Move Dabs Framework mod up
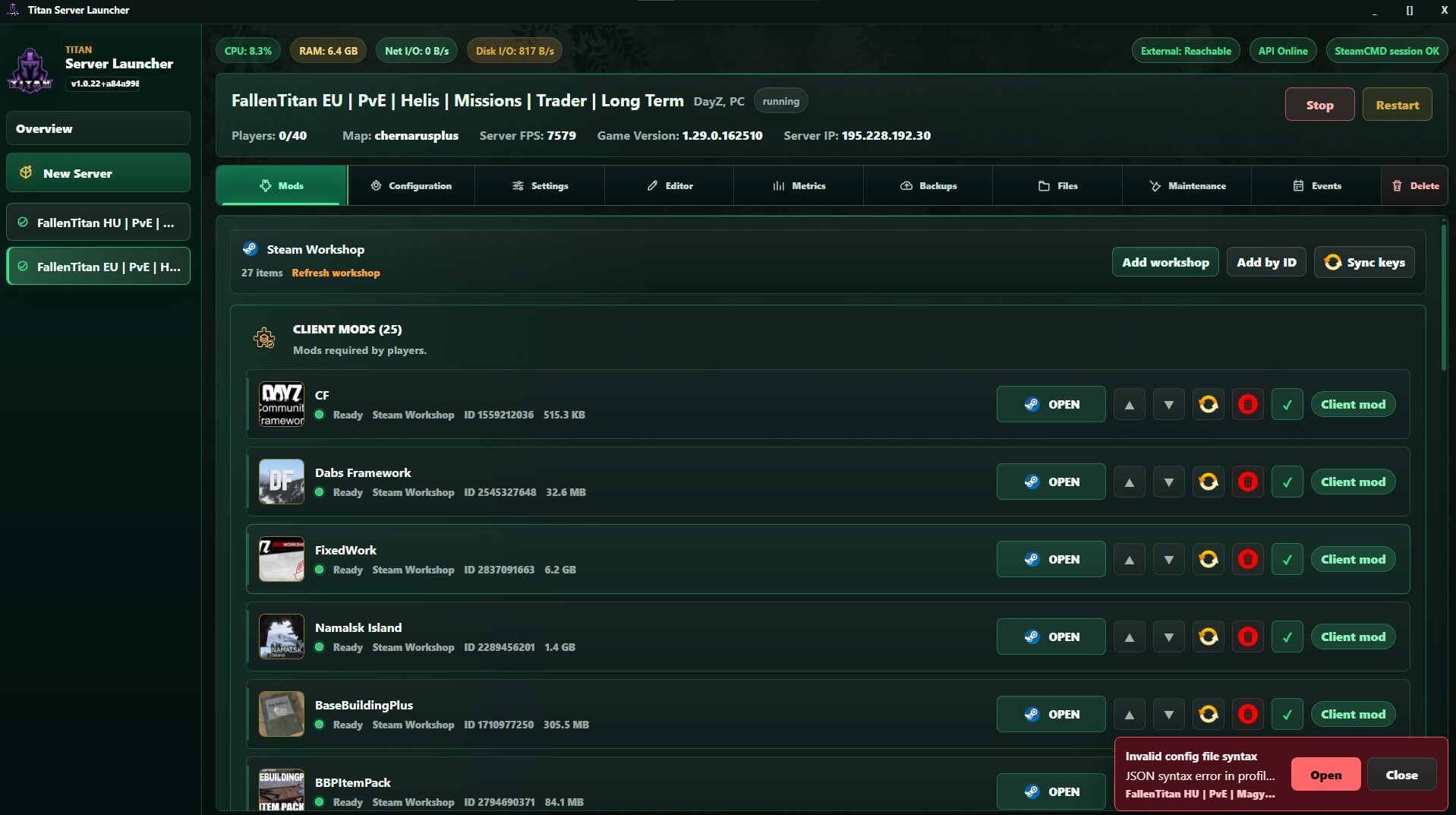This screenshot has height=815, width=1456. [x=1129, y=482]
